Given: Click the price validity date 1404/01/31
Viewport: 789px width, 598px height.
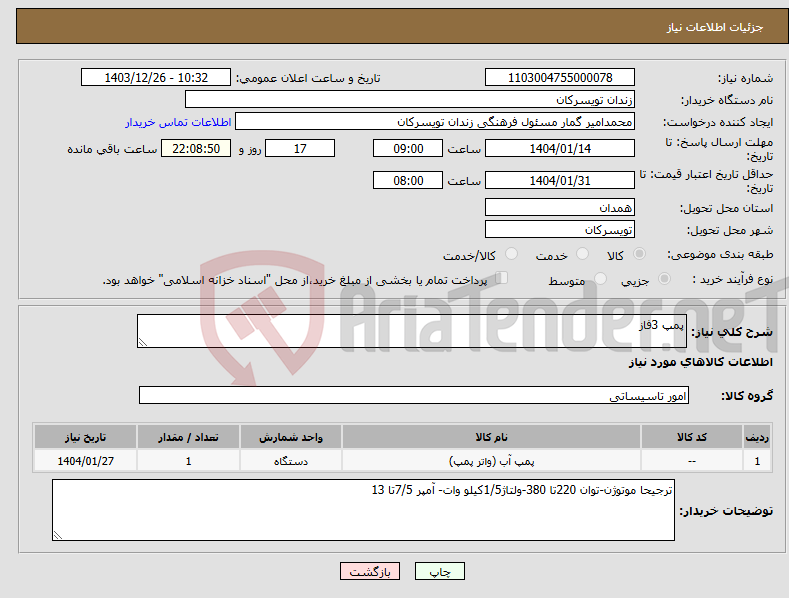Looking at the screenshot, I should coord(560,180).
